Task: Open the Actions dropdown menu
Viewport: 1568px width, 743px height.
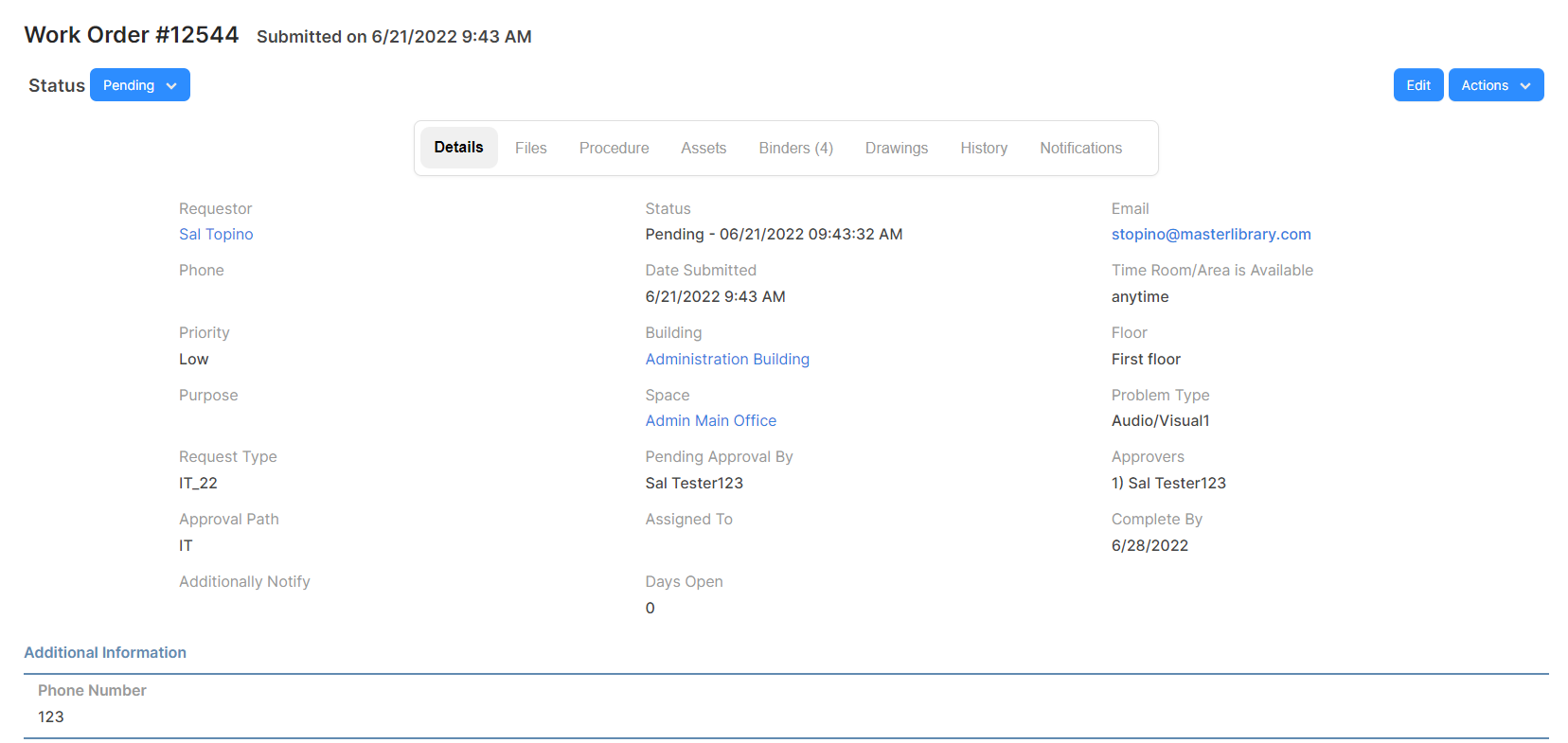Action: pos(1495,85)
